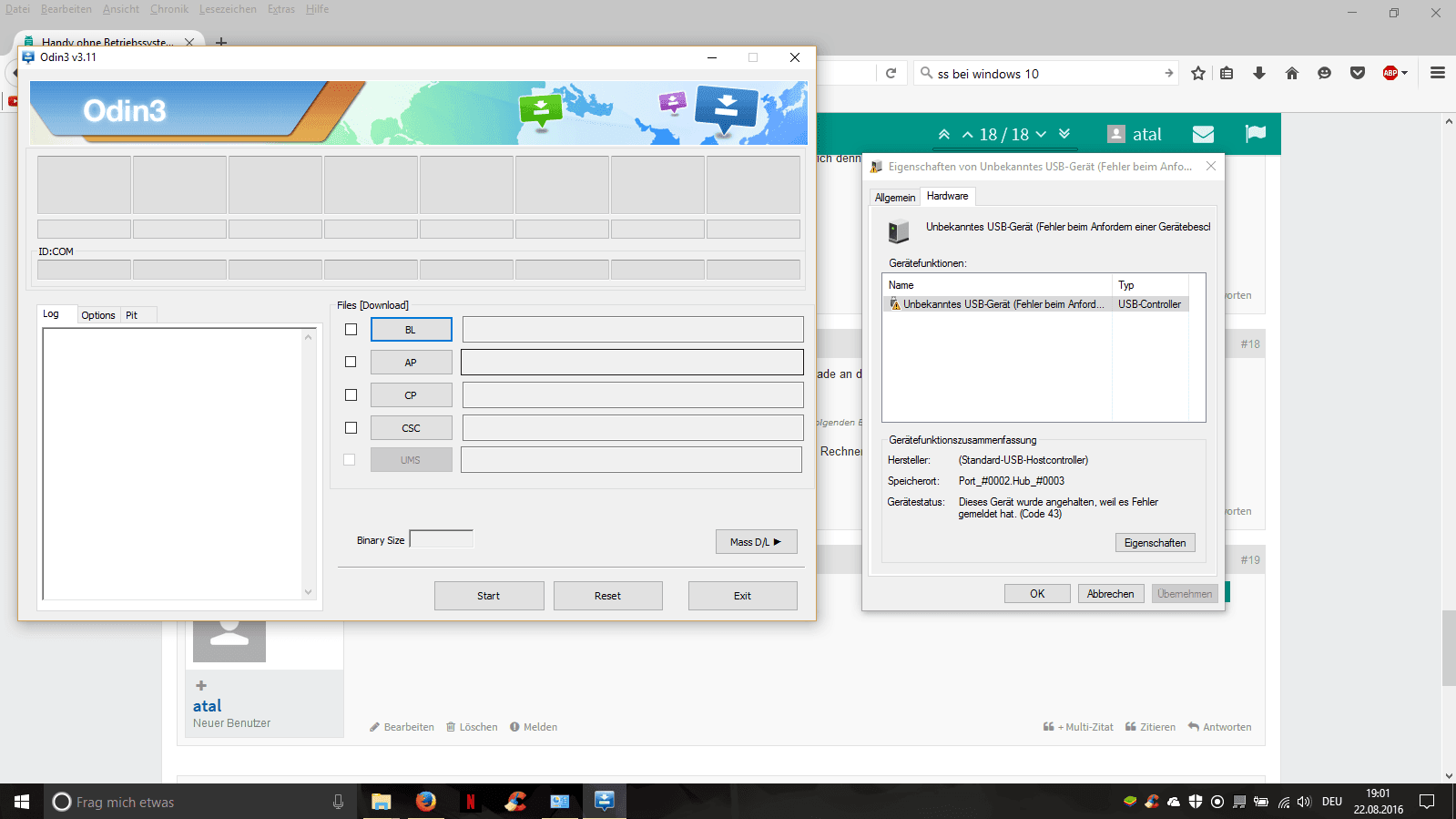Click the Name column header in device list
Image resolution: width=1456 pixels, height=819 pixels.
point(997,285)
